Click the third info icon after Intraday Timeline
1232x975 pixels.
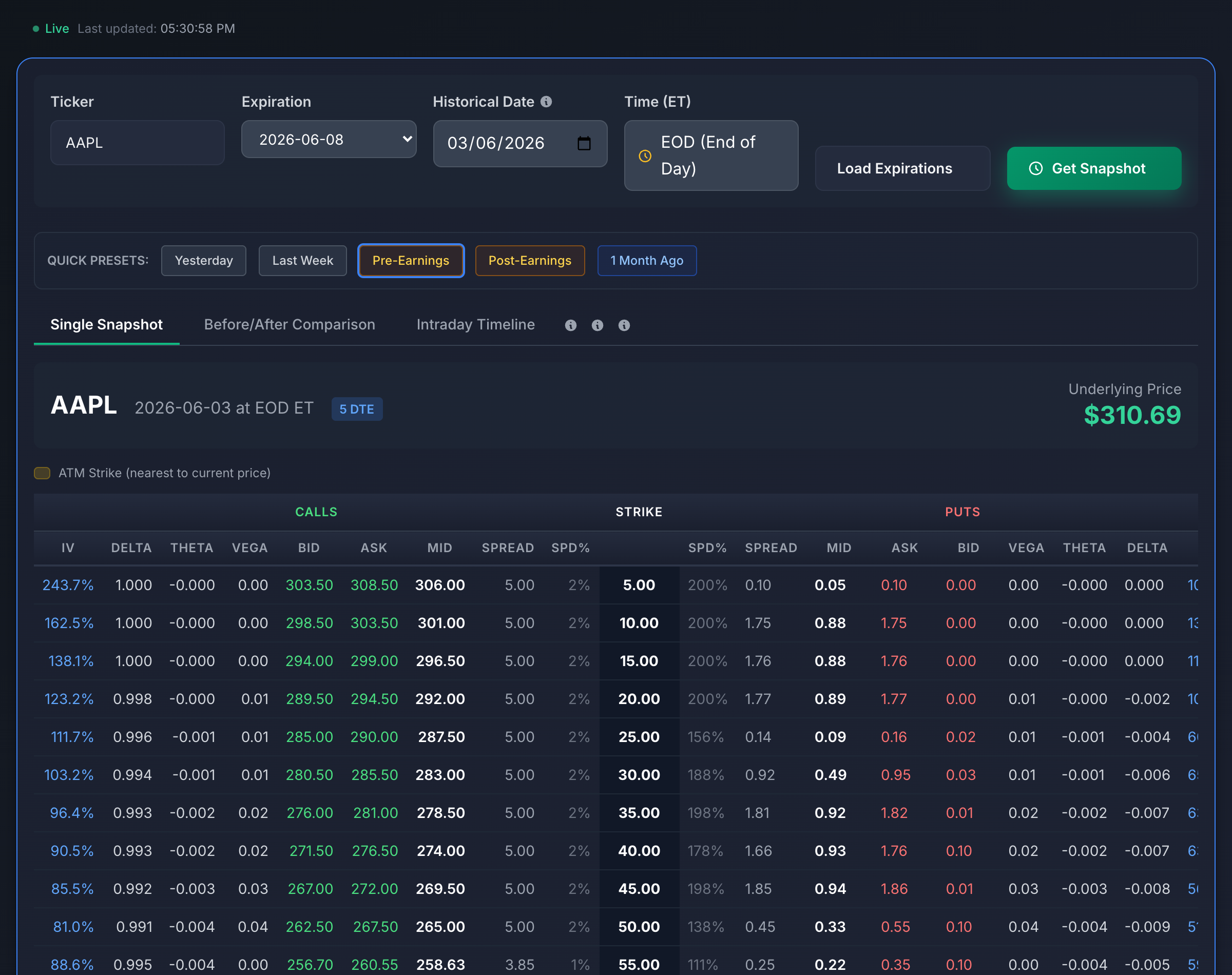coord(625,325)
